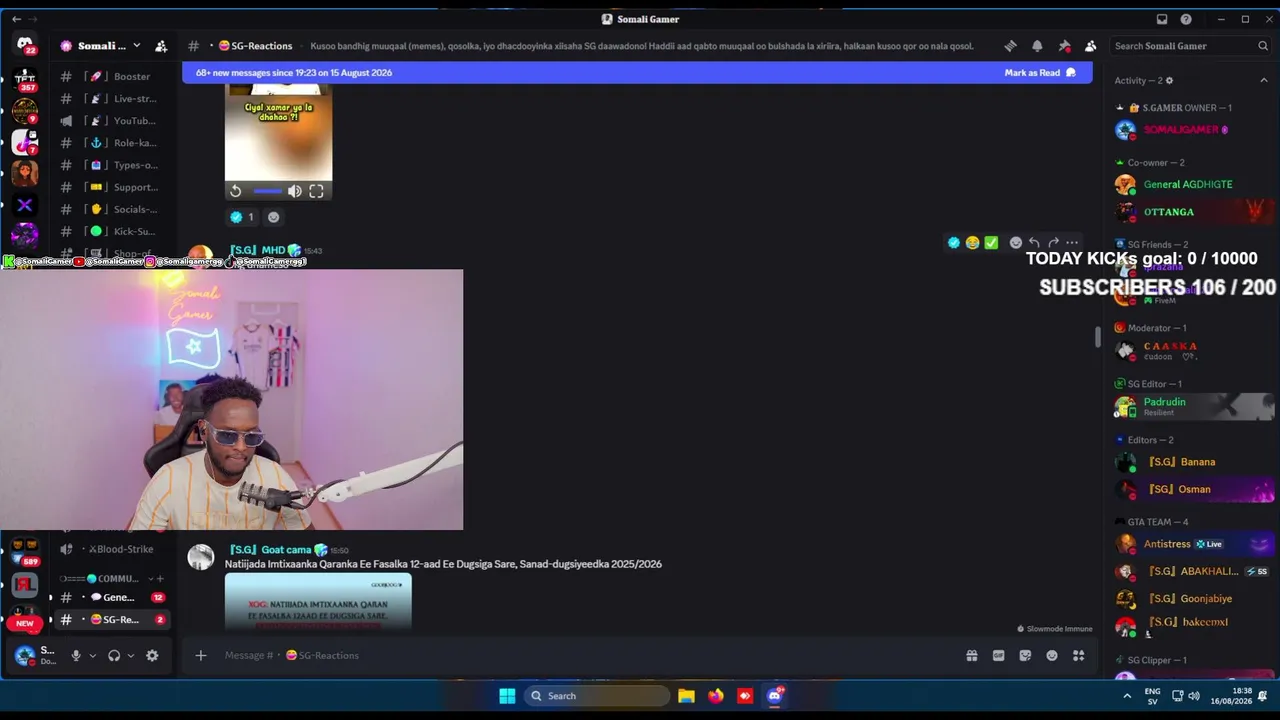
Task: Replay the video attachment
Action: coord(236,191)
